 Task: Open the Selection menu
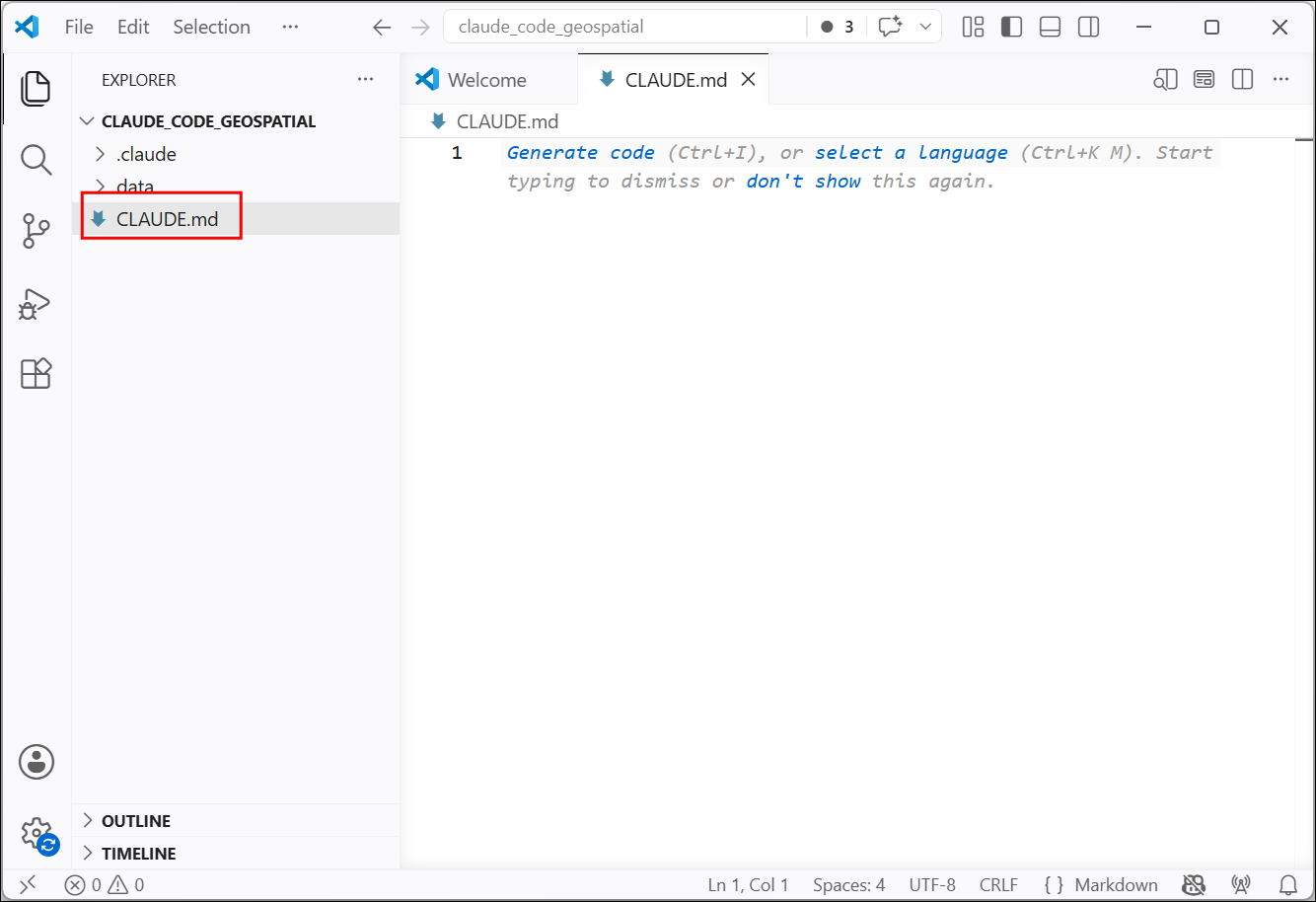212,27
